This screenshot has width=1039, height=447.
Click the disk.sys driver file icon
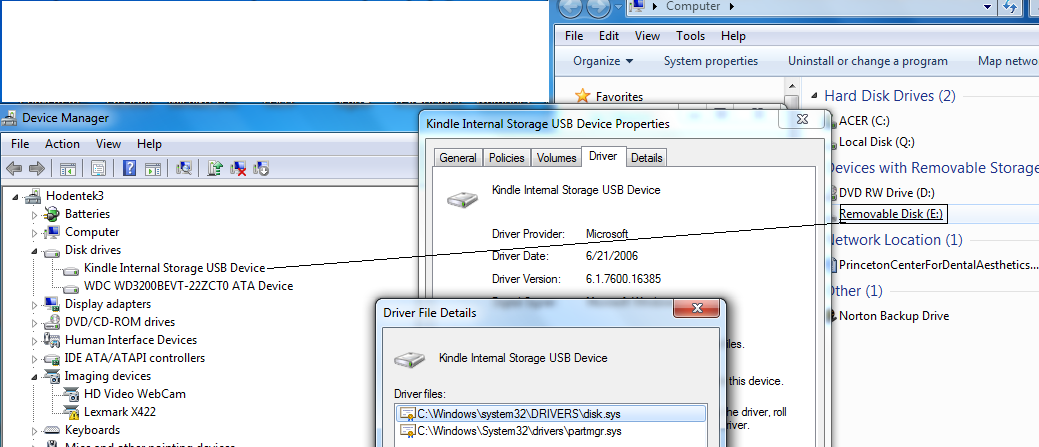coord(407,414)
